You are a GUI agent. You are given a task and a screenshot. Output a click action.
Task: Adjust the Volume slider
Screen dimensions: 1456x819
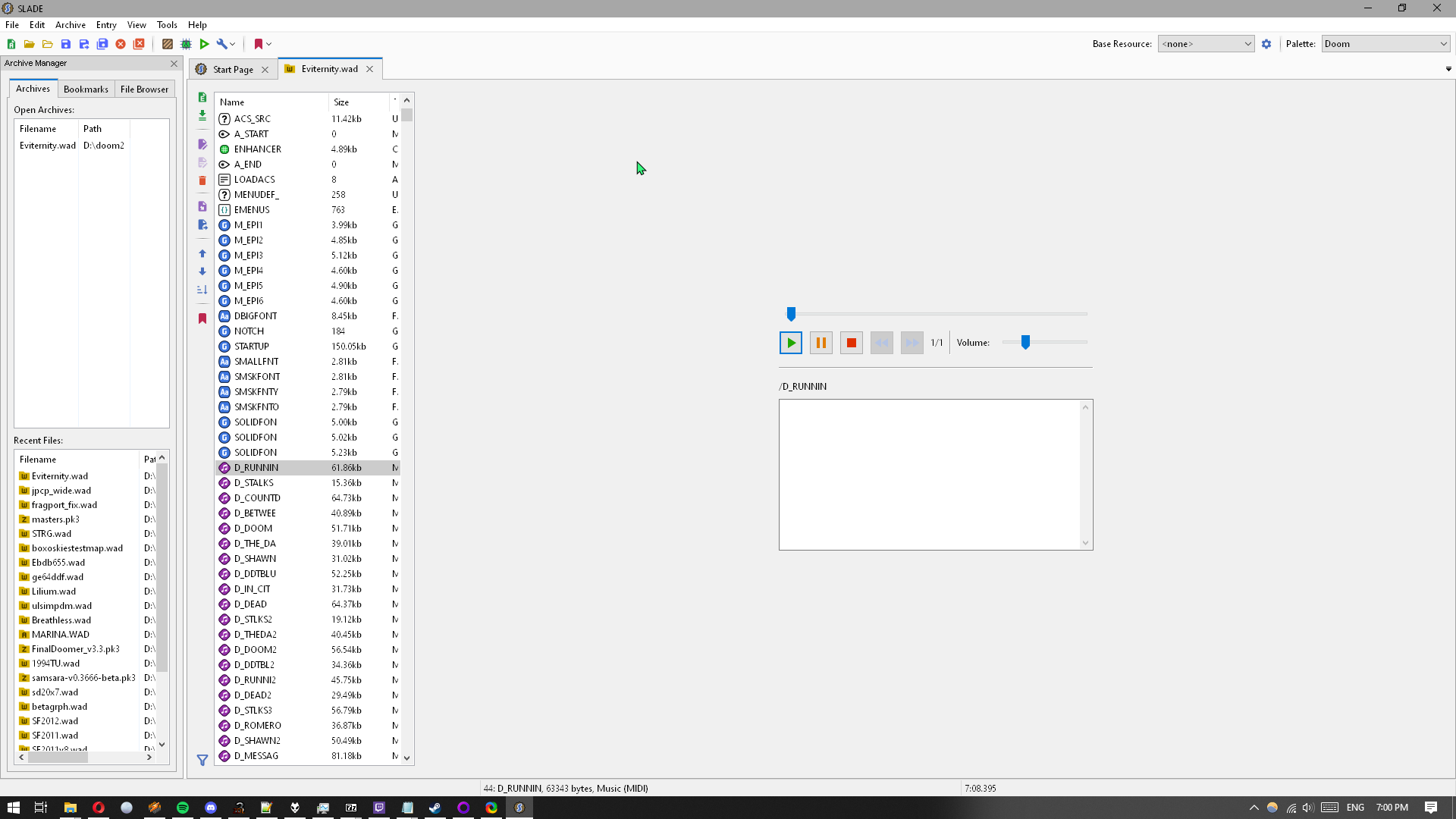point(1027,342)
